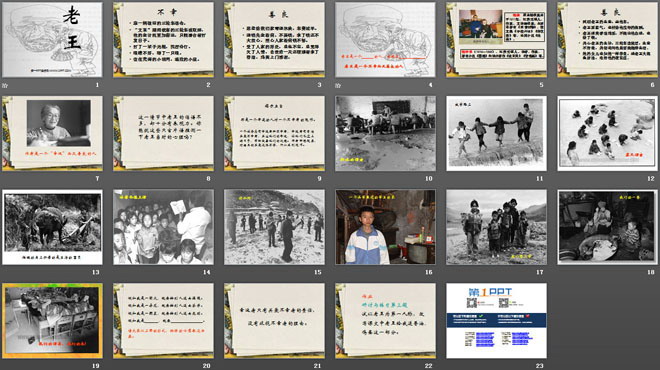Click slide number label 17
Screen dimensions: 660x370
(x=540, y=272)
